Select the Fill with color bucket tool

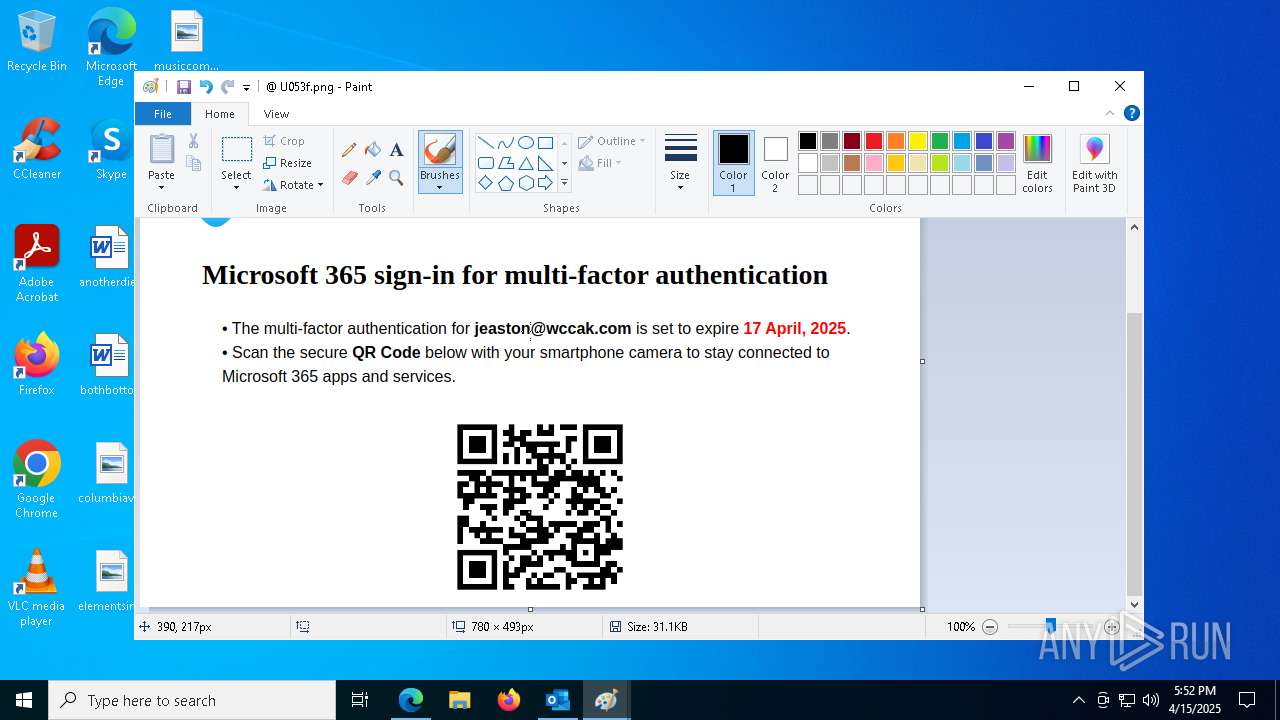click(x=373, y=150)
